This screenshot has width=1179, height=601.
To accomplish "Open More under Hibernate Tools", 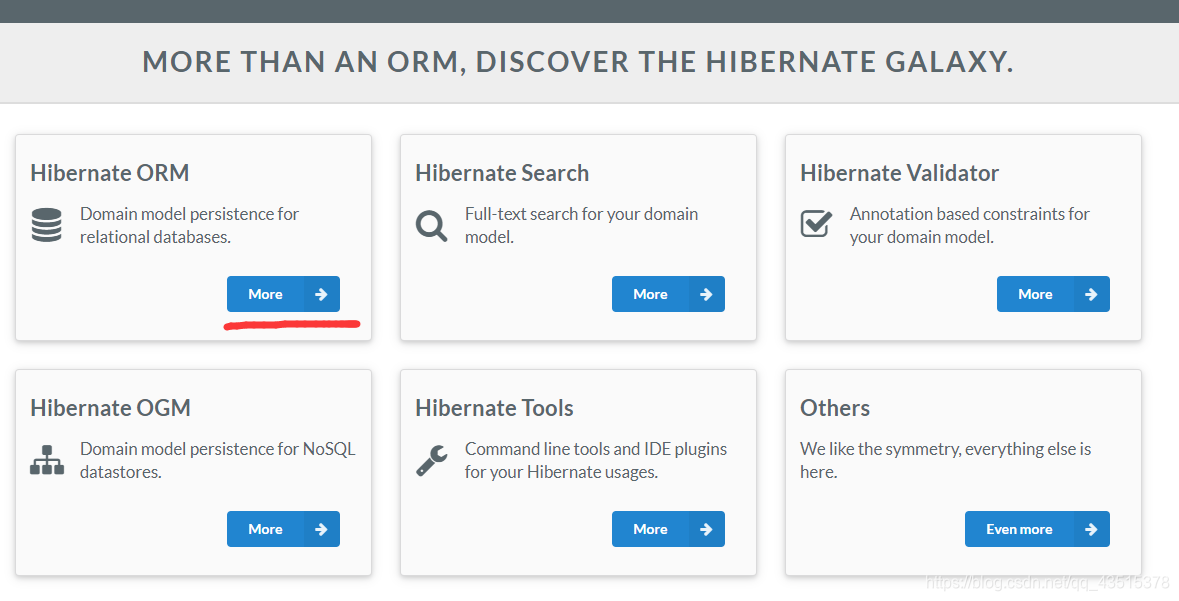I will click(668, 529).
